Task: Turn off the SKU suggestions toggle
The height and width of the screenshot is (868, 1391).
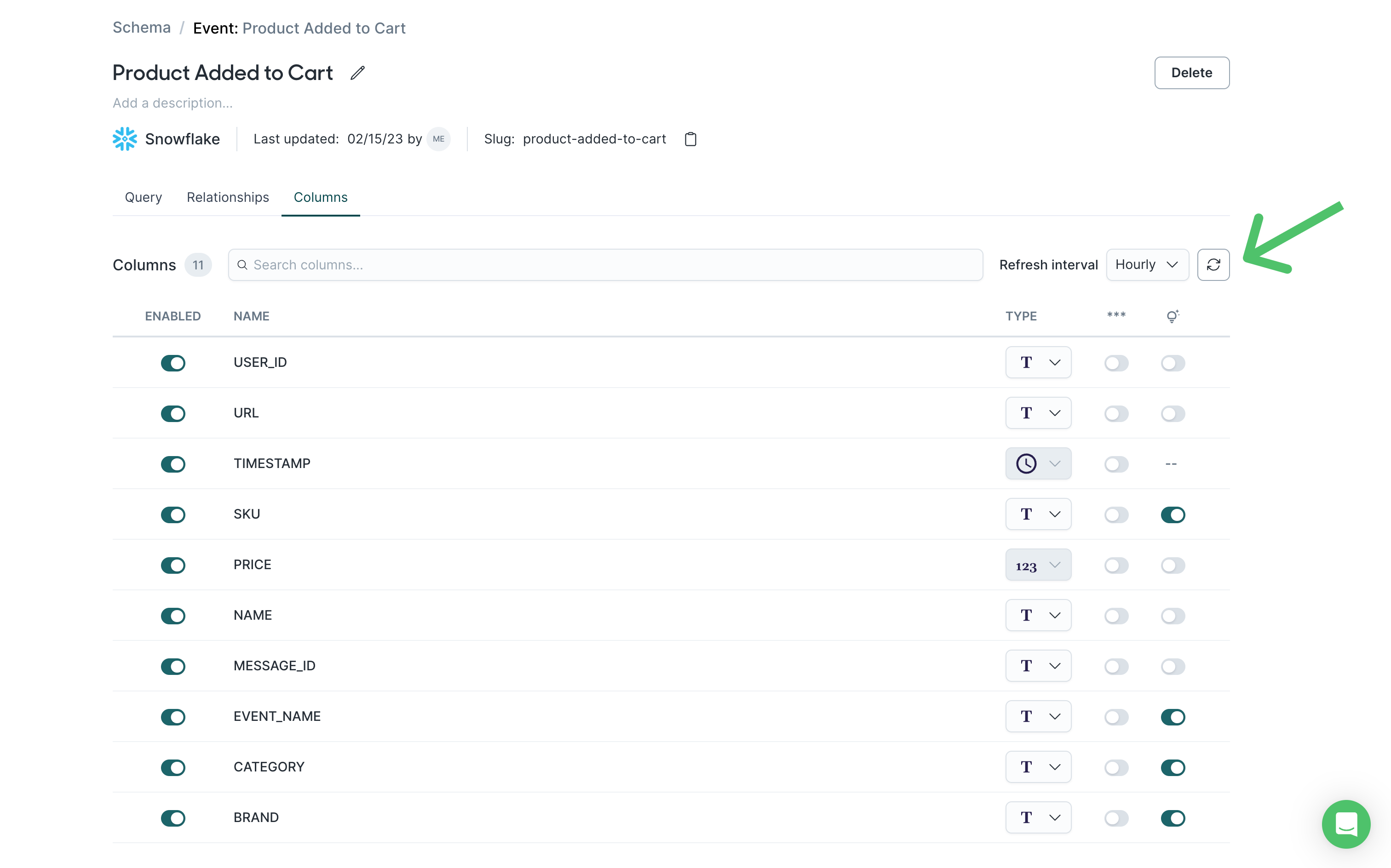Action: (x=1173, y=514)
